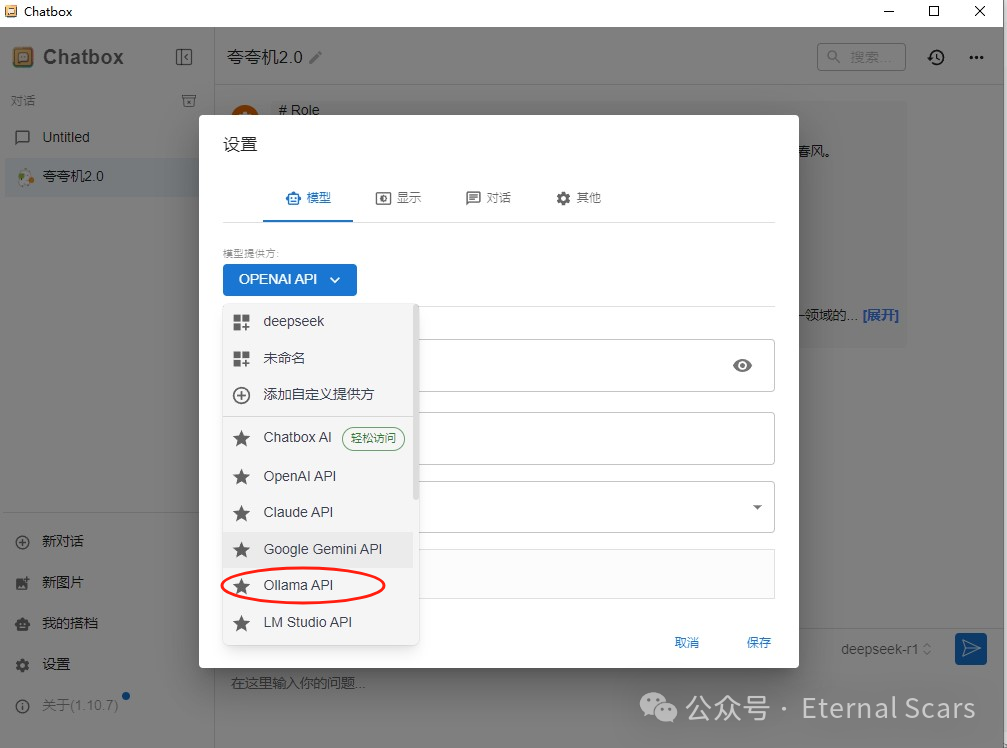Switch to the 模型 settings tab

coord(308,198)
